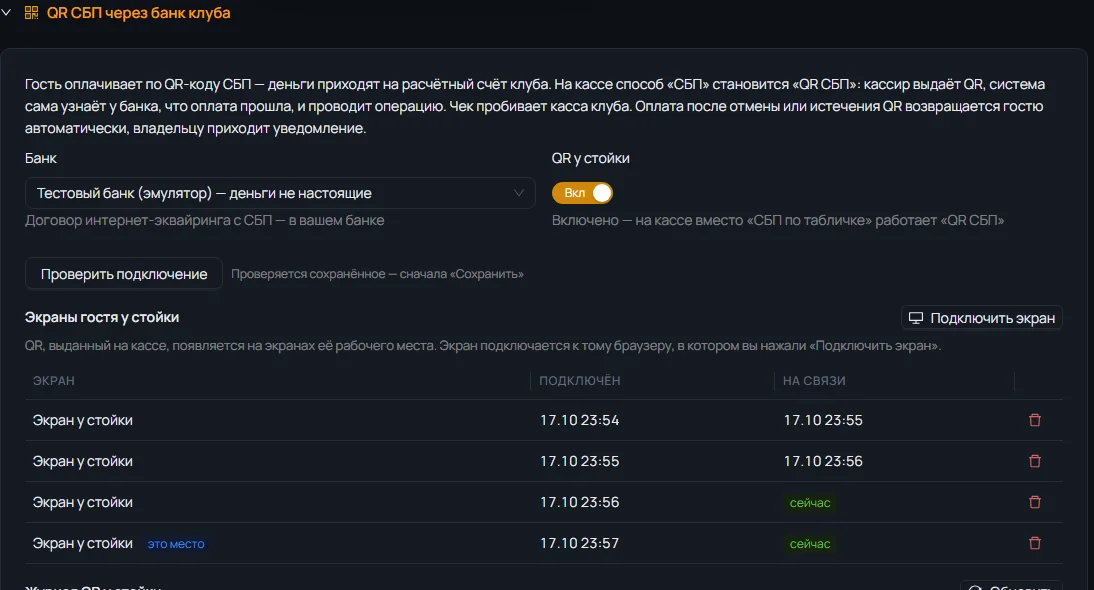Click the "Банк" field label
The width and height of the screenshot is (1094, 590).
point(40,158)
